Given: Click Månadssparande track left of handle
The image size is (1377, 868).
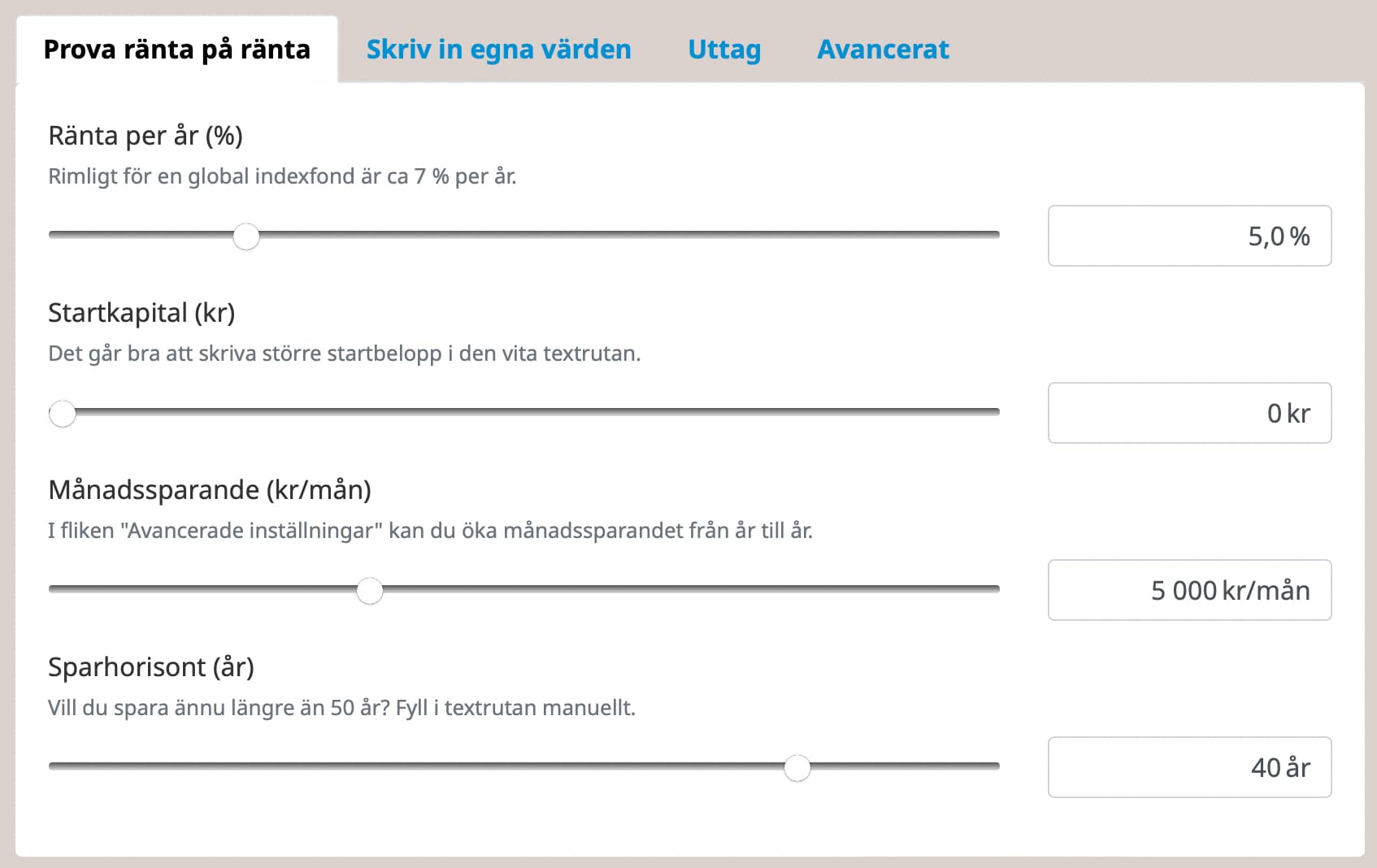Looking at the screenshot, I should (203, 589).
